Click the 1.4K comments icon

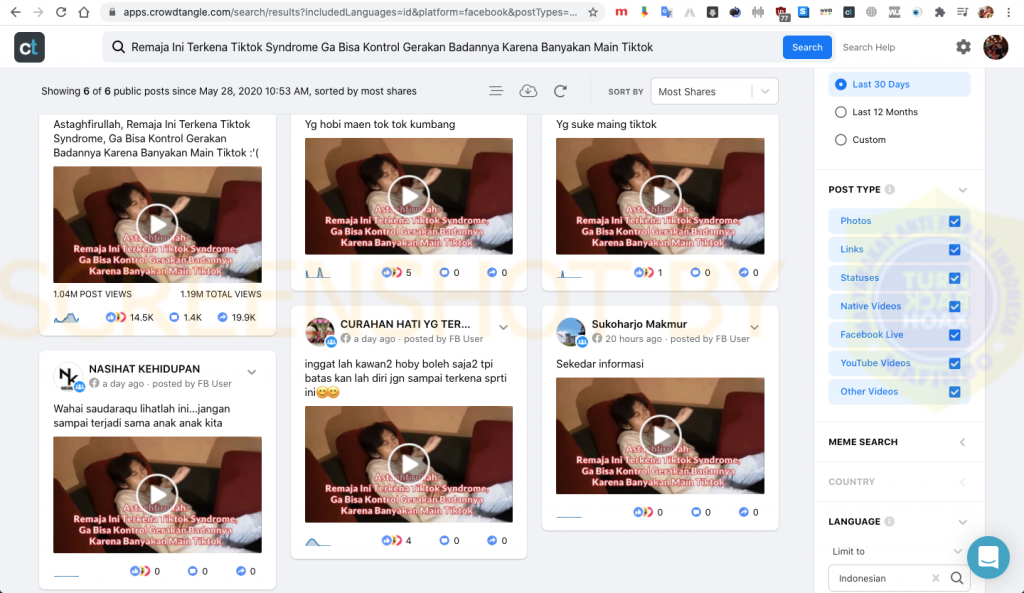point(174,317)
